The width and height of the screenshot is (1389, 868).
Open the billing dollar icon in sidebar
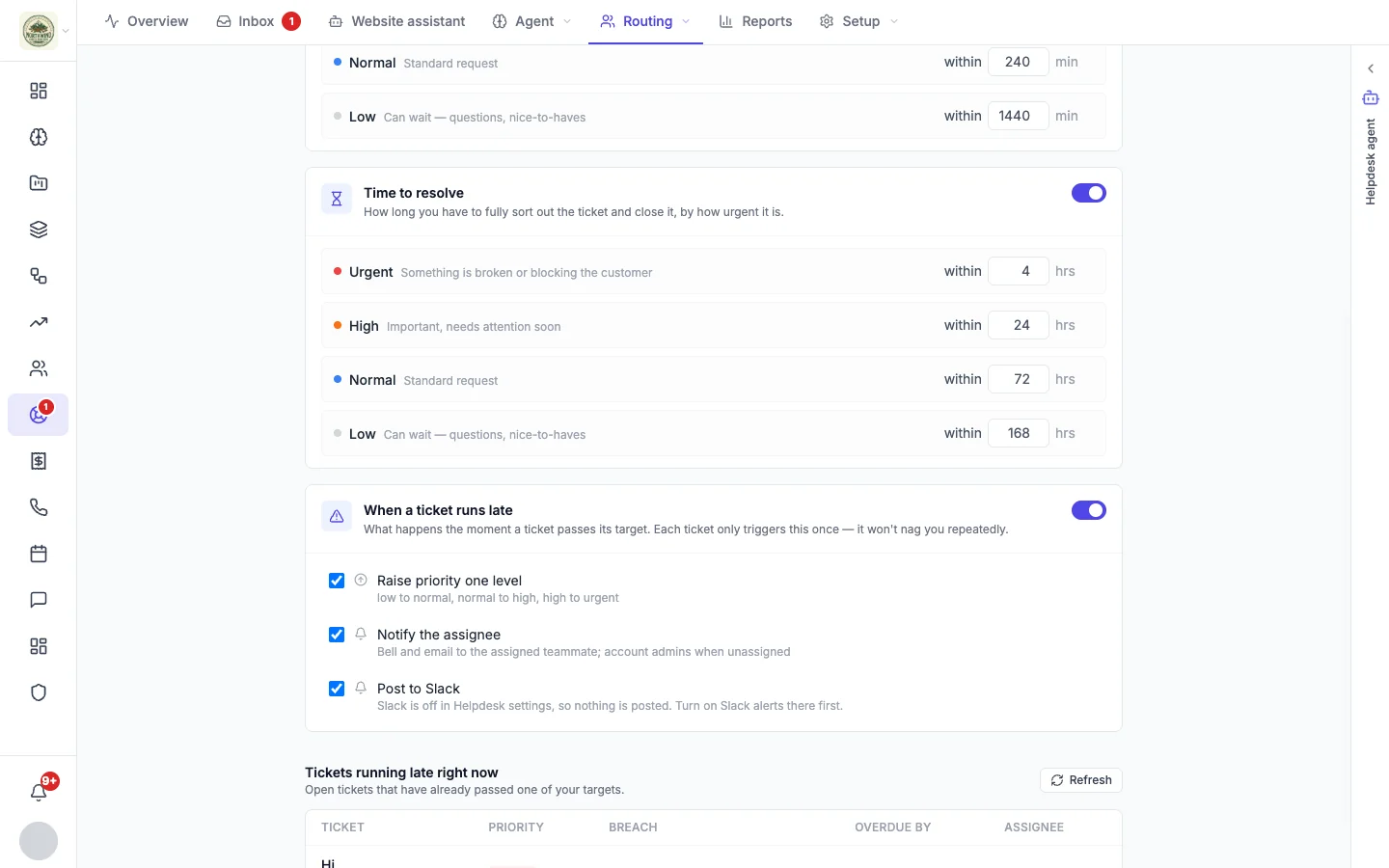[39, 461]
